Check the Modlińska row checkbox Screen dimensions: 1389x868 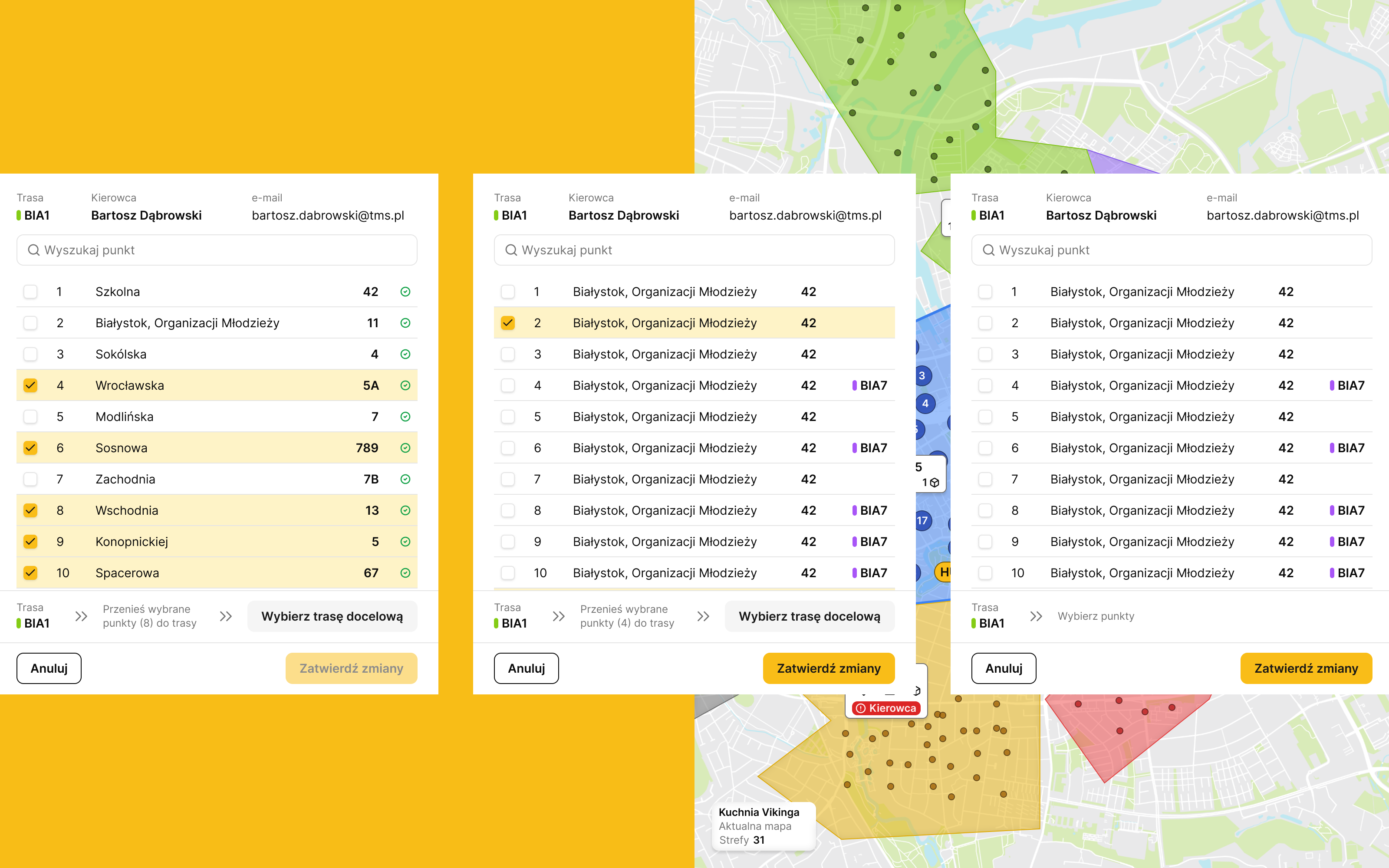pos(30,417)
